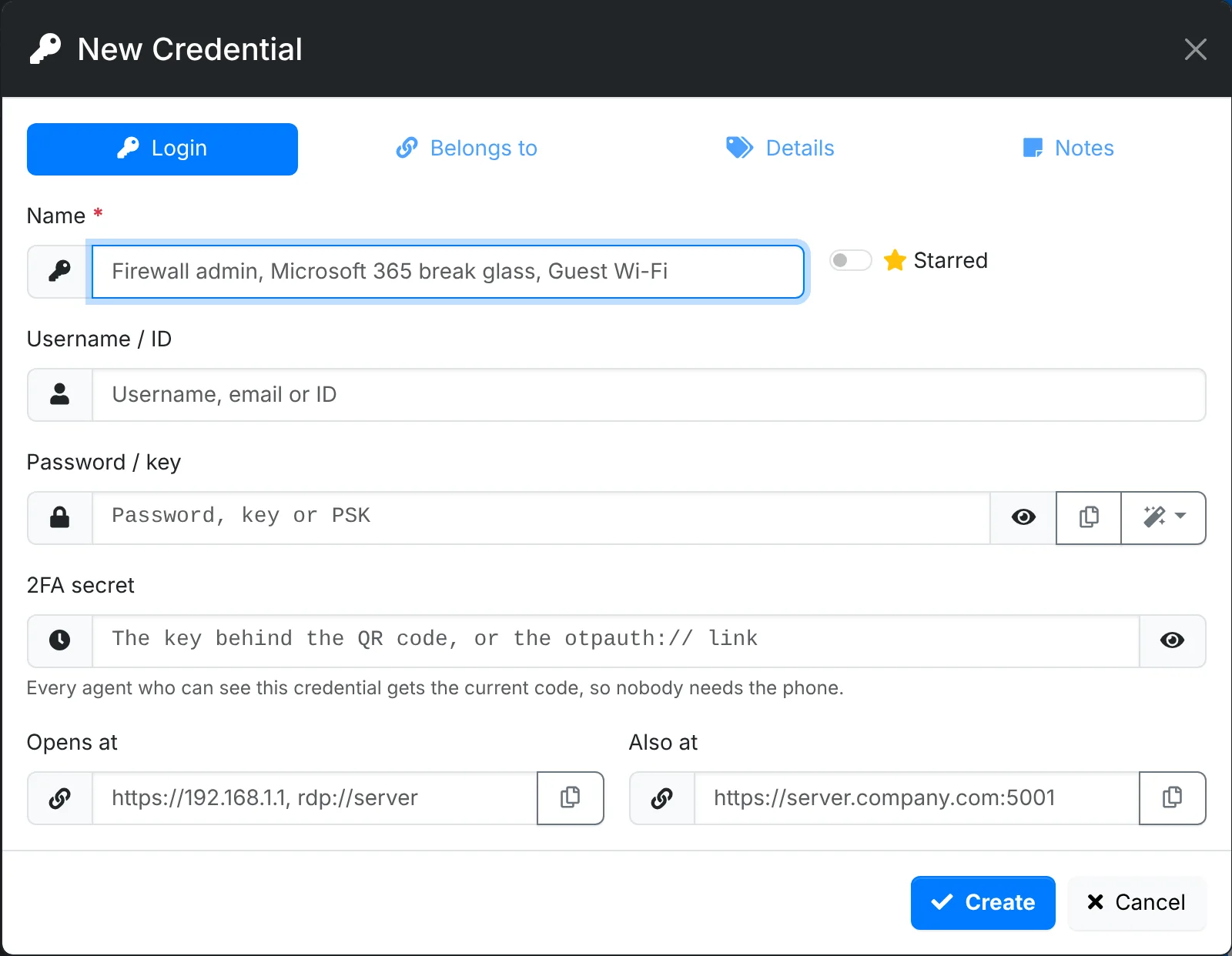
Task: Switch to the Belongs to tab
Action: click(466, 148)
